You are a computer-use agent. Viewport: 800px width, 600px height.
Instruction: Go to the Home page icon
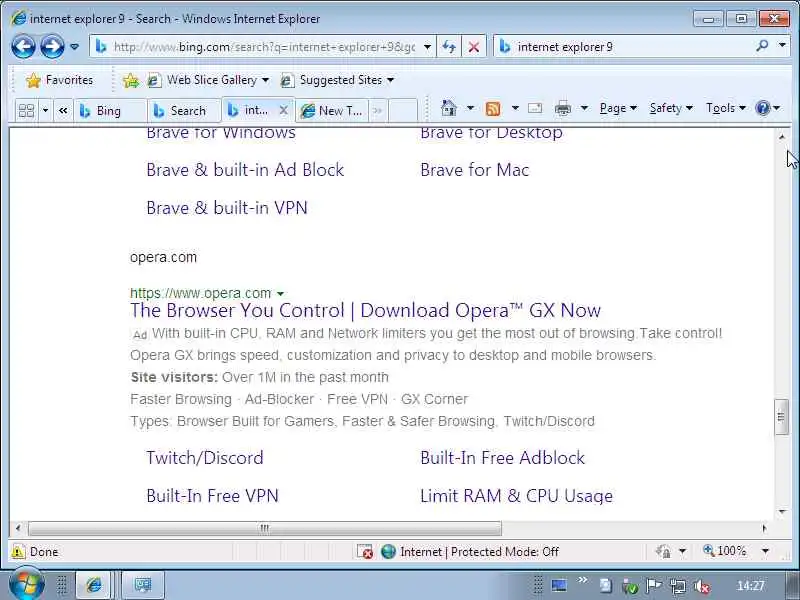[x=448, y=108]
